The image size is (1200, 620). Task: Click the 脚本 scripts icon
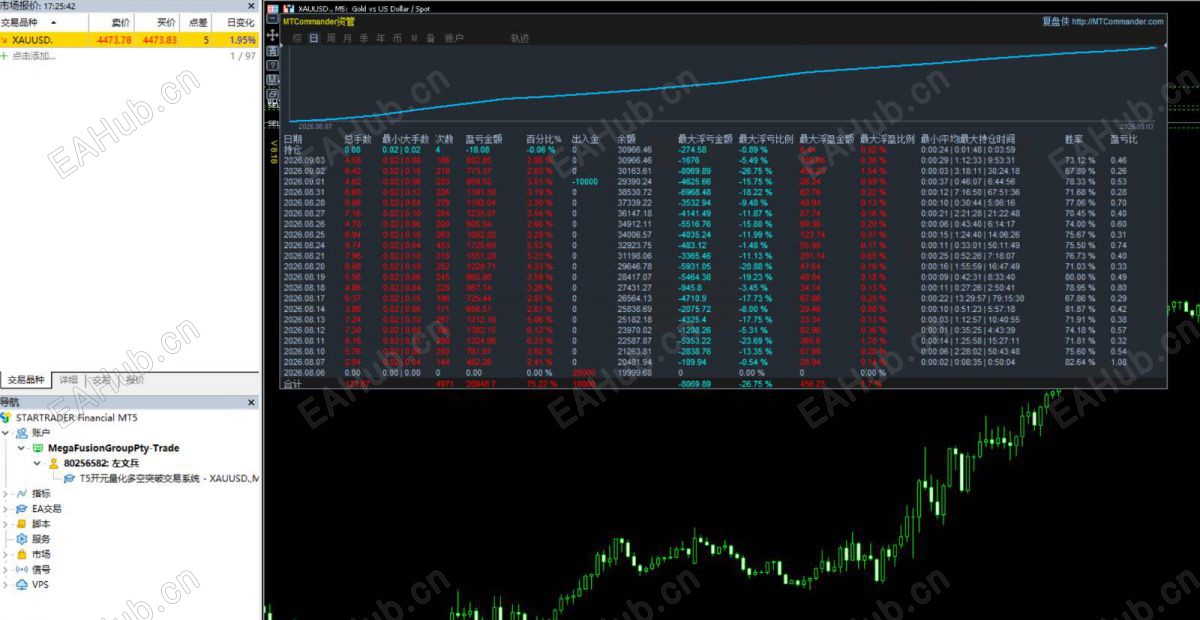pos(21,524)
